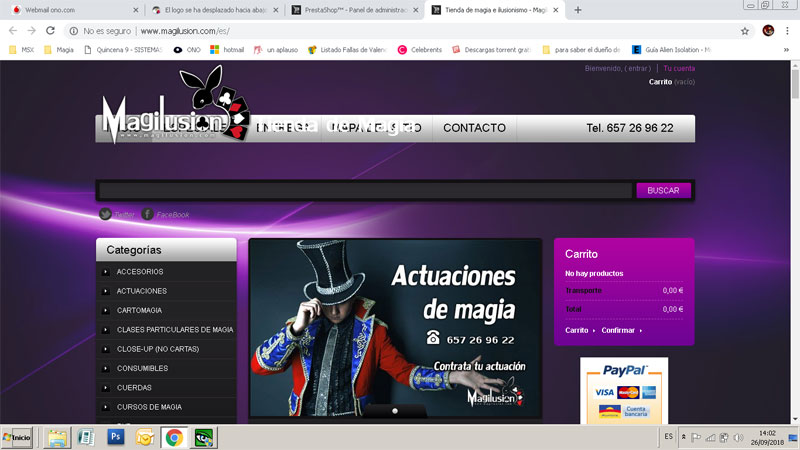Image resolution: width=800 pixels, height=450 pixels.
Task: Click the Chrome taskbar icon
Action: click(x=174, y=437)
